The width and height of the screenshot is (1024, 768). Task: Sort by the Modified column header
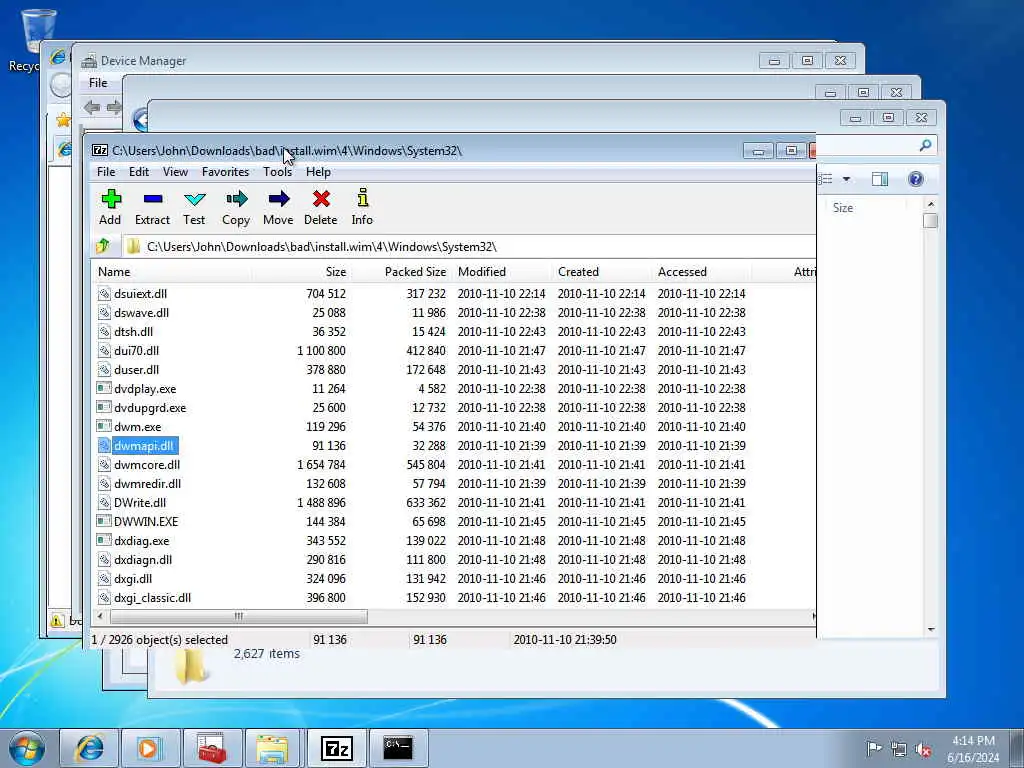pos(482,272)
